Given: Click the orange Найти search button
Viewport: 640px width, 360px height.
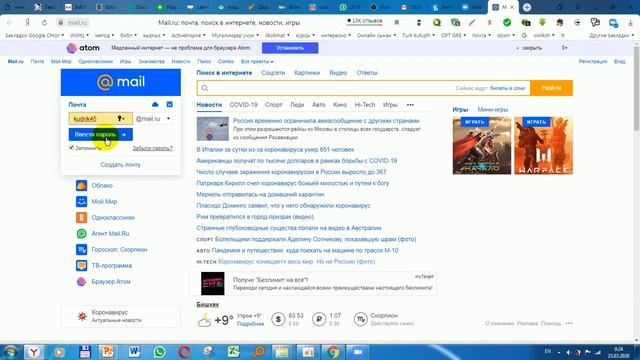Looking at the screenshot, I should pyautogui.click(x=551, y=88).
